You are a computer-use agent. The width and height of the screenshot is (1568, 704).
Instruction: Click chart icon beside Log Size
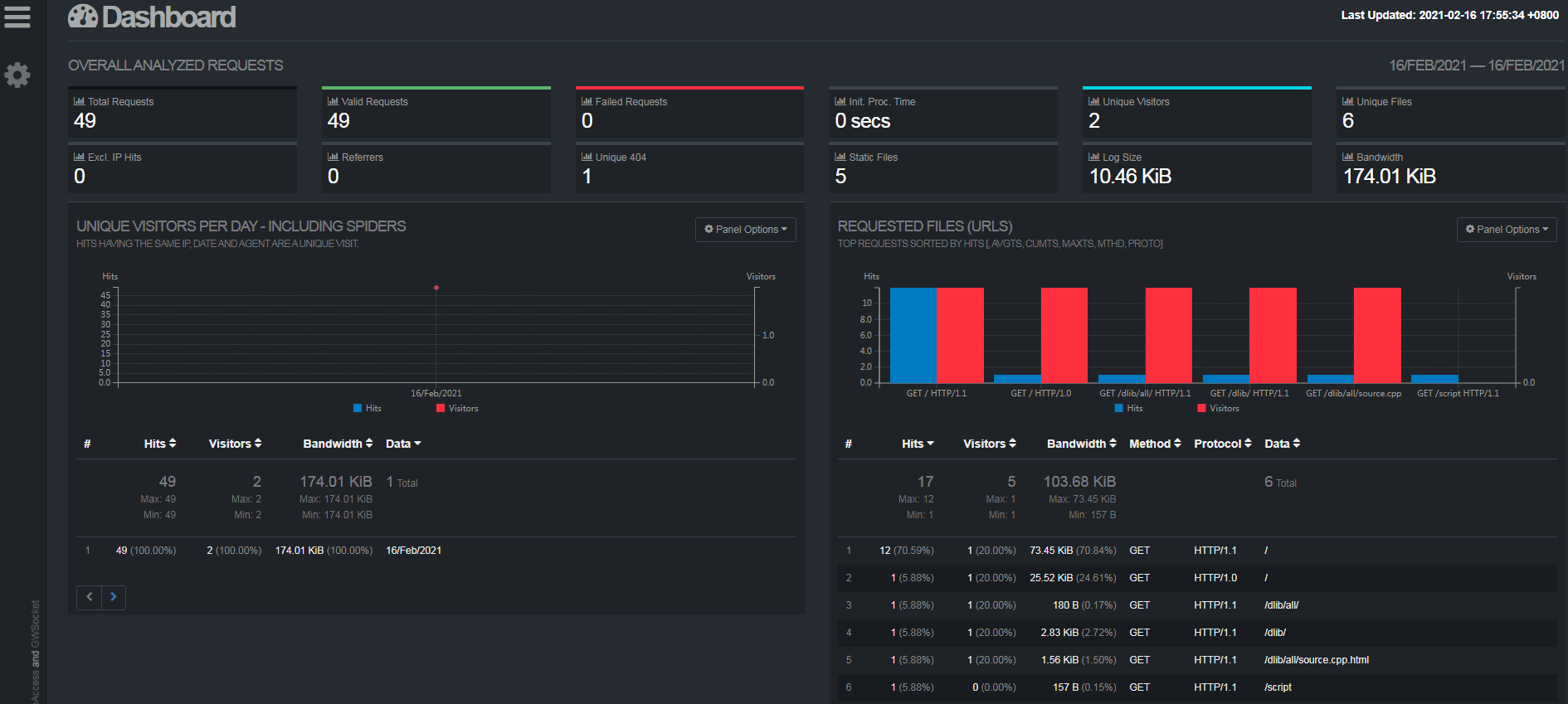tap(1093, 157)
